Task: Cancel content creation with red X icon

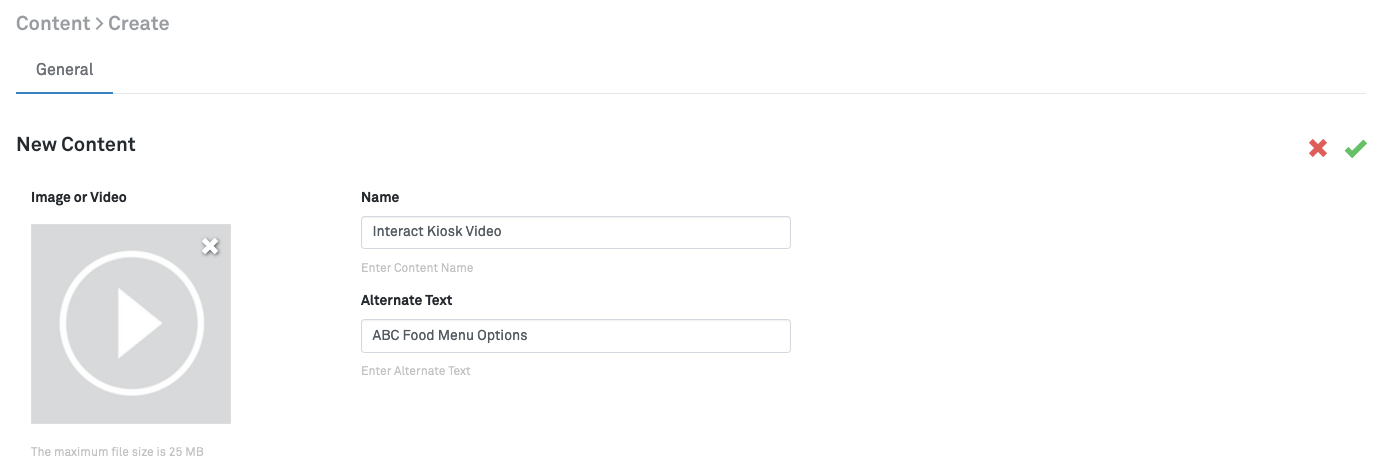Action: pos(1318,148)
